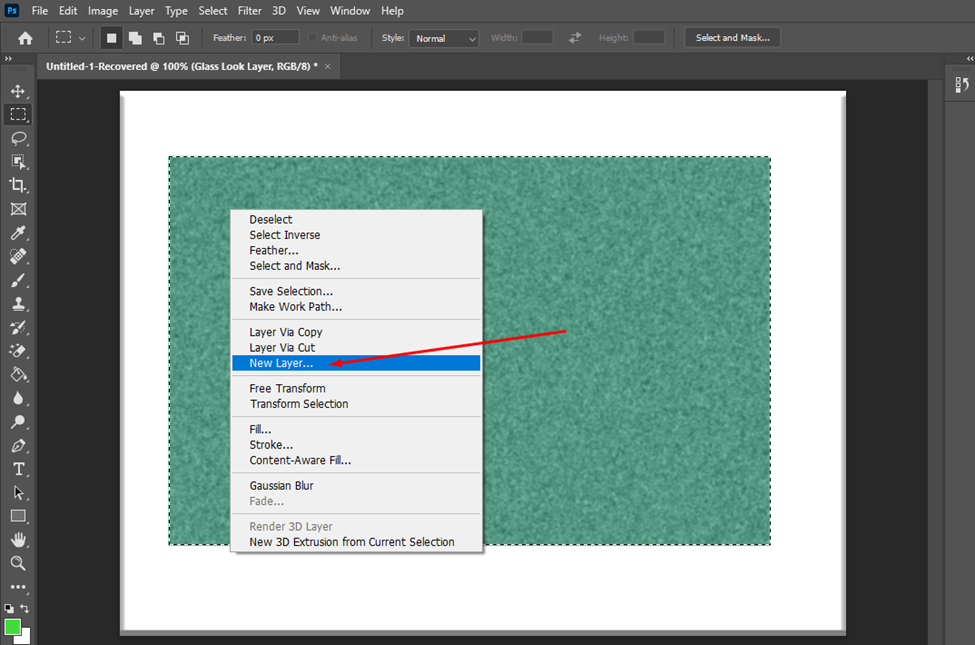
Task: Close the Untitled-1-Recovered document tab
Action: pos(328,67)
